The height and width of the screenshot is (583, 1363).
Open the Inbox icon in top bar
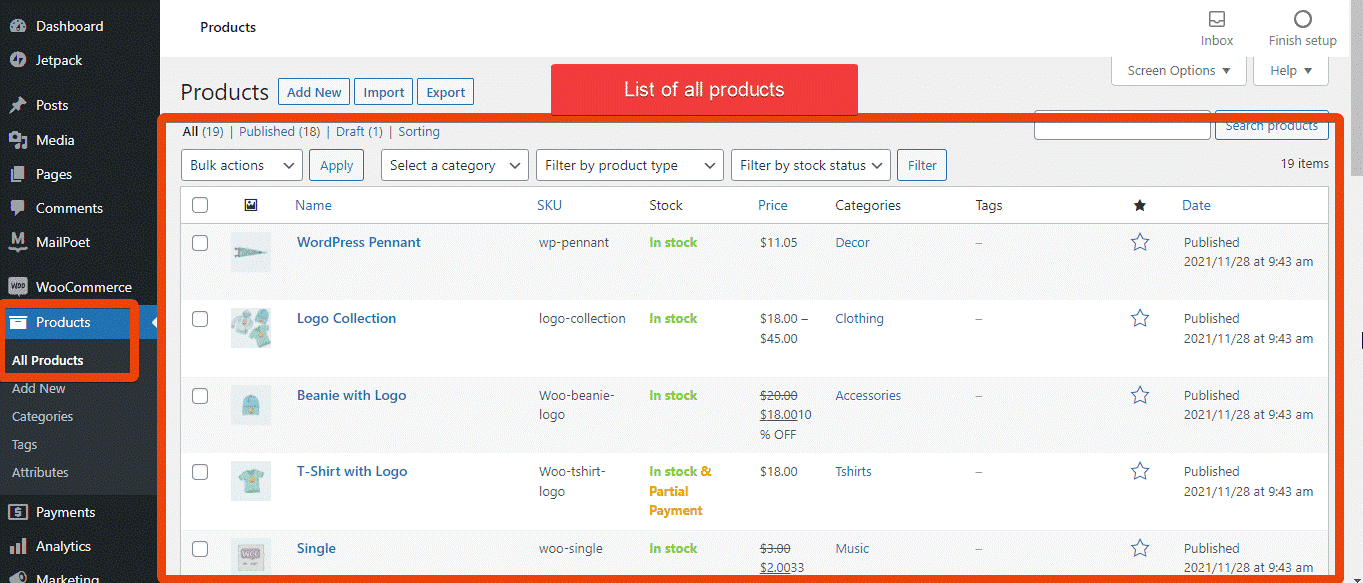click(1217, 20)
